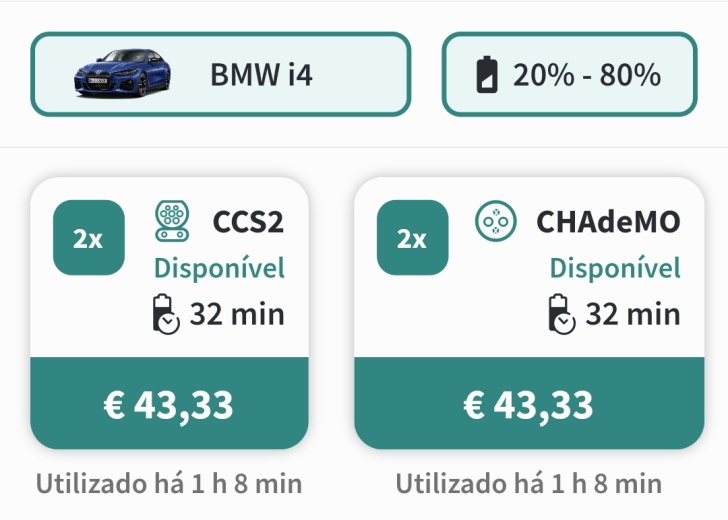728x520 pixels.
Task: Click the blue BMW i4 car thumbnail
Action: (123, 73)
